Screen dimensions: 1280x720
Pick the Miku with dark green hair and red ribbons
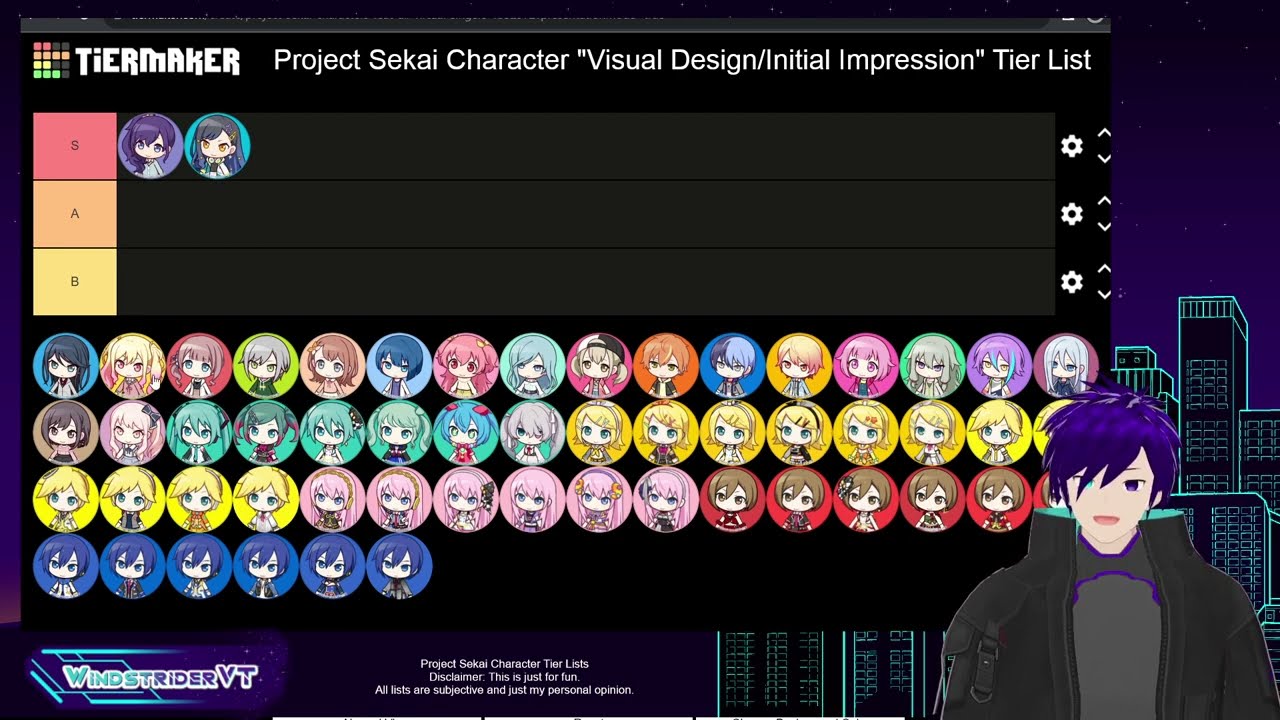[266, 433]
